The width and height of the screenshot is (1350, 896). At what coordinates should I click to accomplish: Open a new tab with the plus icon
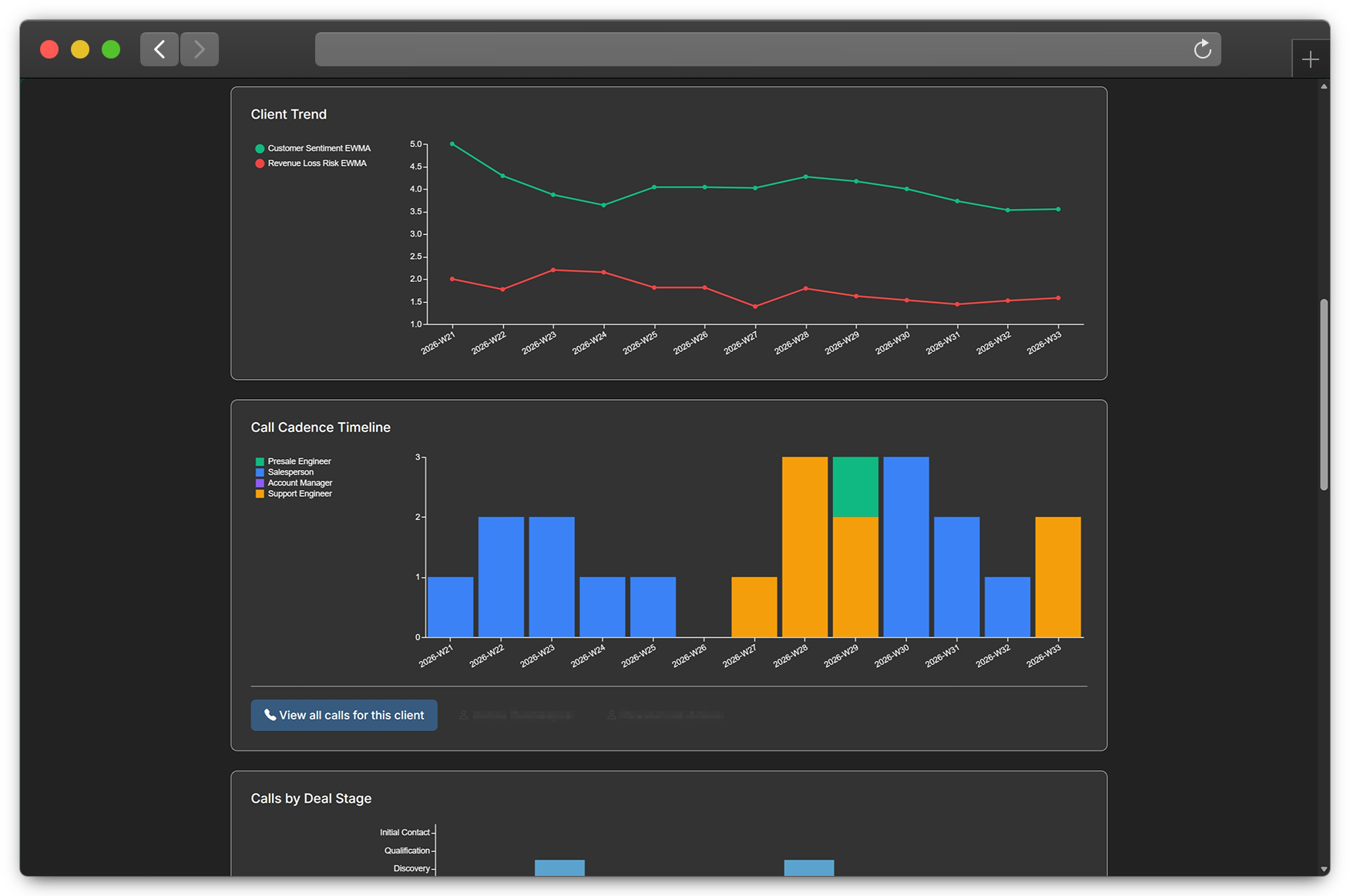[x=1310, y=59]
